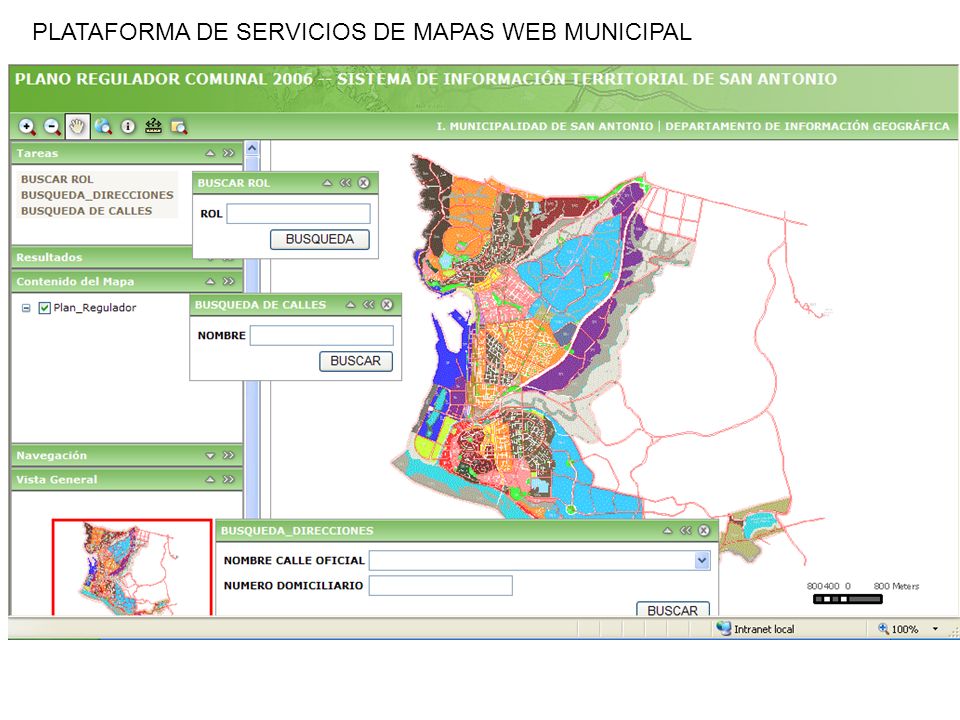Select the Zoom In tool
960x720 pixels.
tap(26, 127)
